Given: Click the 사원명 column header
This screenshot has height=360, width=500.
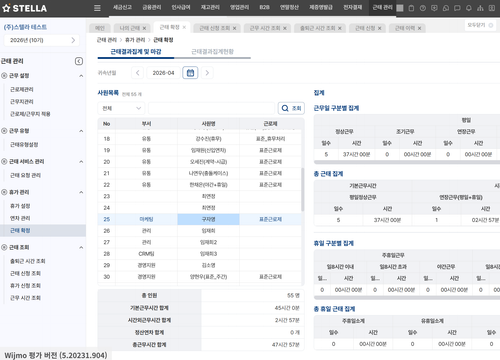Looking at the screenshot, I should coord(208,124).
